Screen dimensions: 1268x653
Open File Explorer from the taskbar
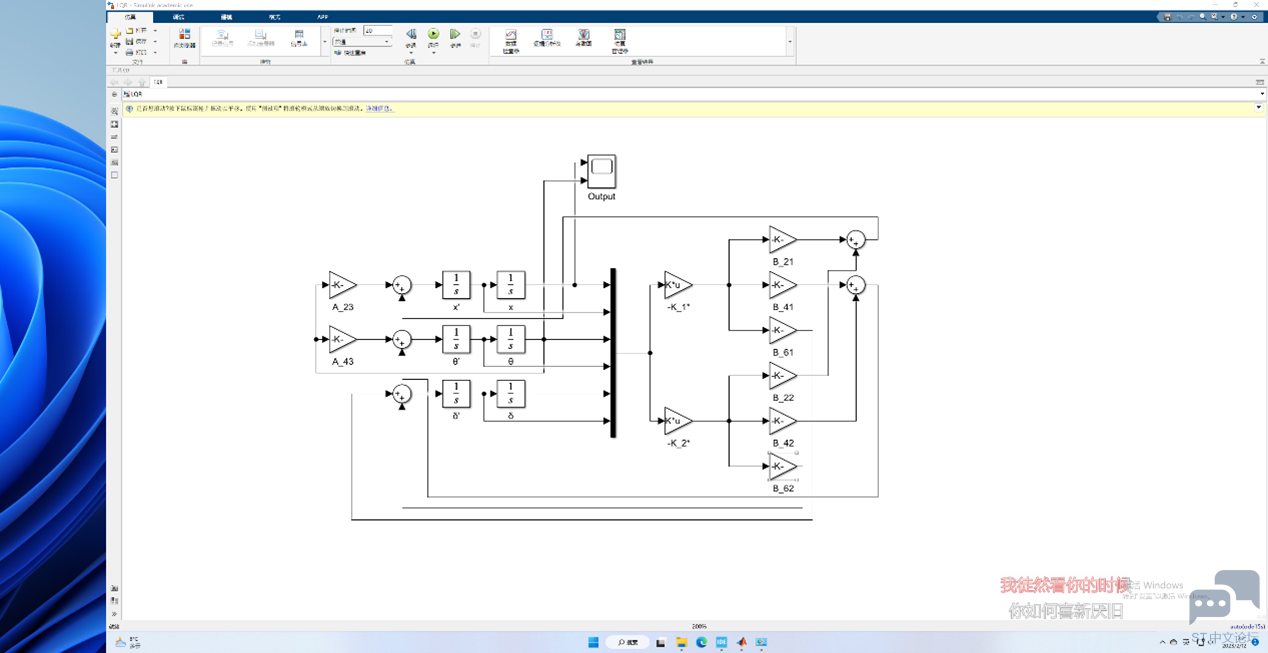click(x=682, y=642)
